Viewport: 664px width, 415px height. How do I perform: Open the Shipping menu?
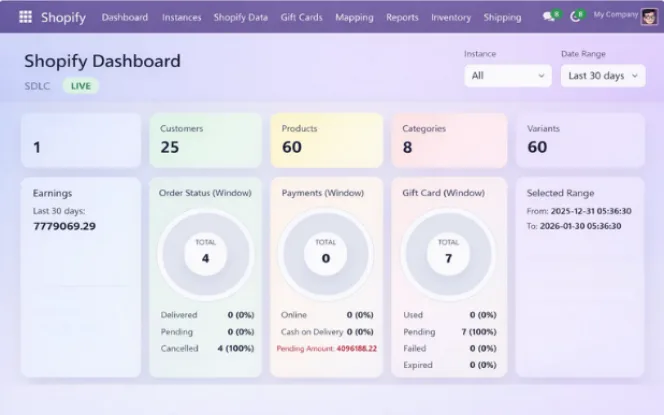[502, 17]
